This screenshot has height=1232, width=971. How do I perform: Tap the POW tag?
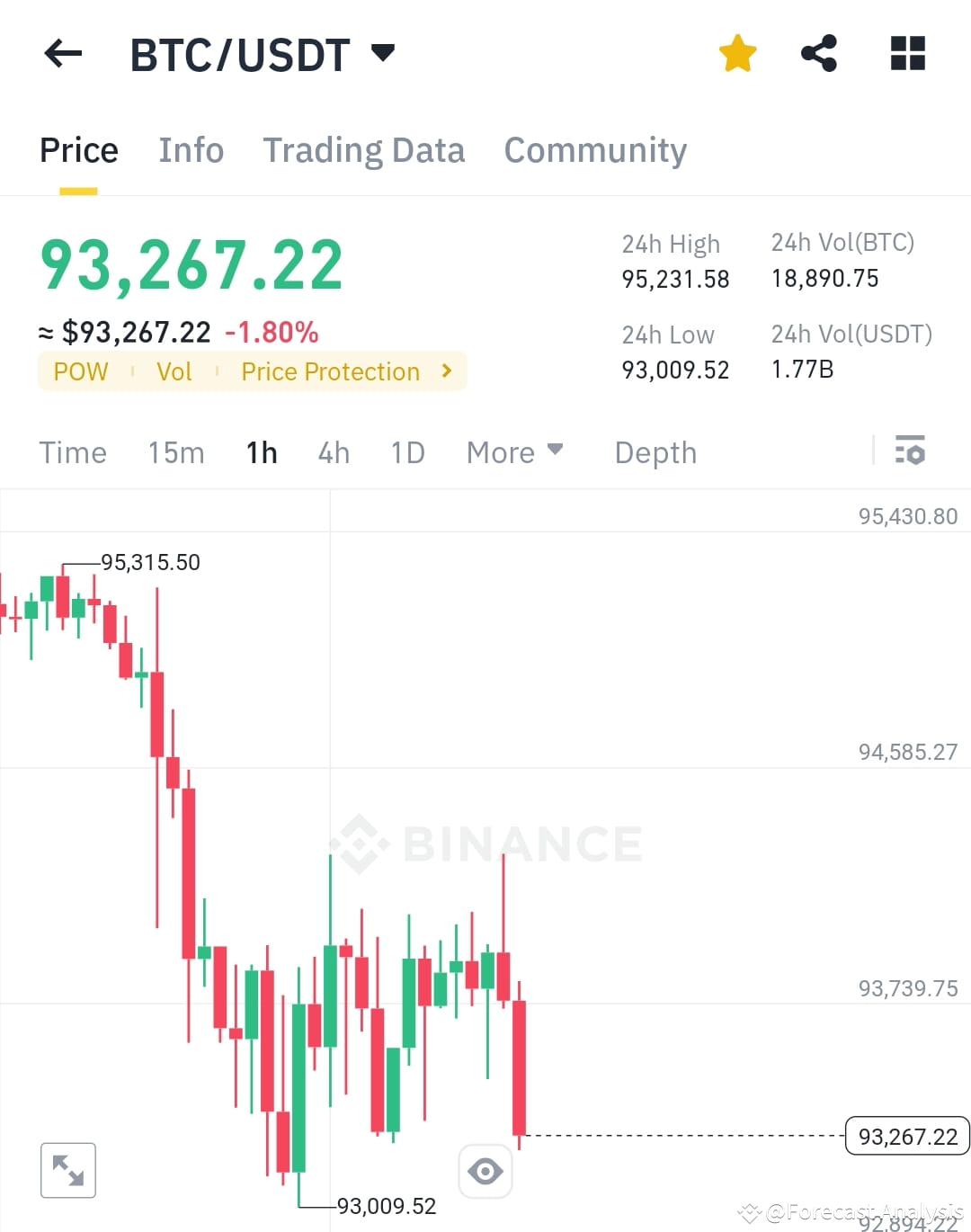click(81, 371)
